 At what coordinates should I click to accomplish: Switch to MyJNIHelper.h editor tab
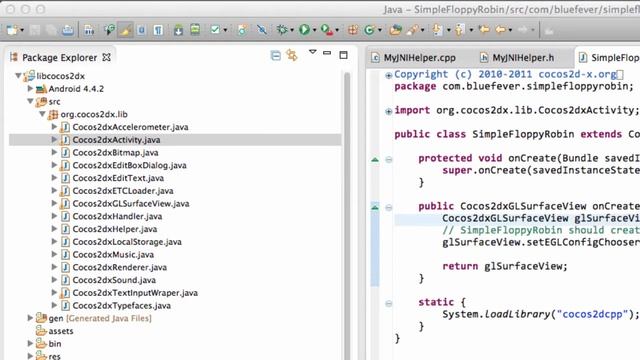click(517, 58)
